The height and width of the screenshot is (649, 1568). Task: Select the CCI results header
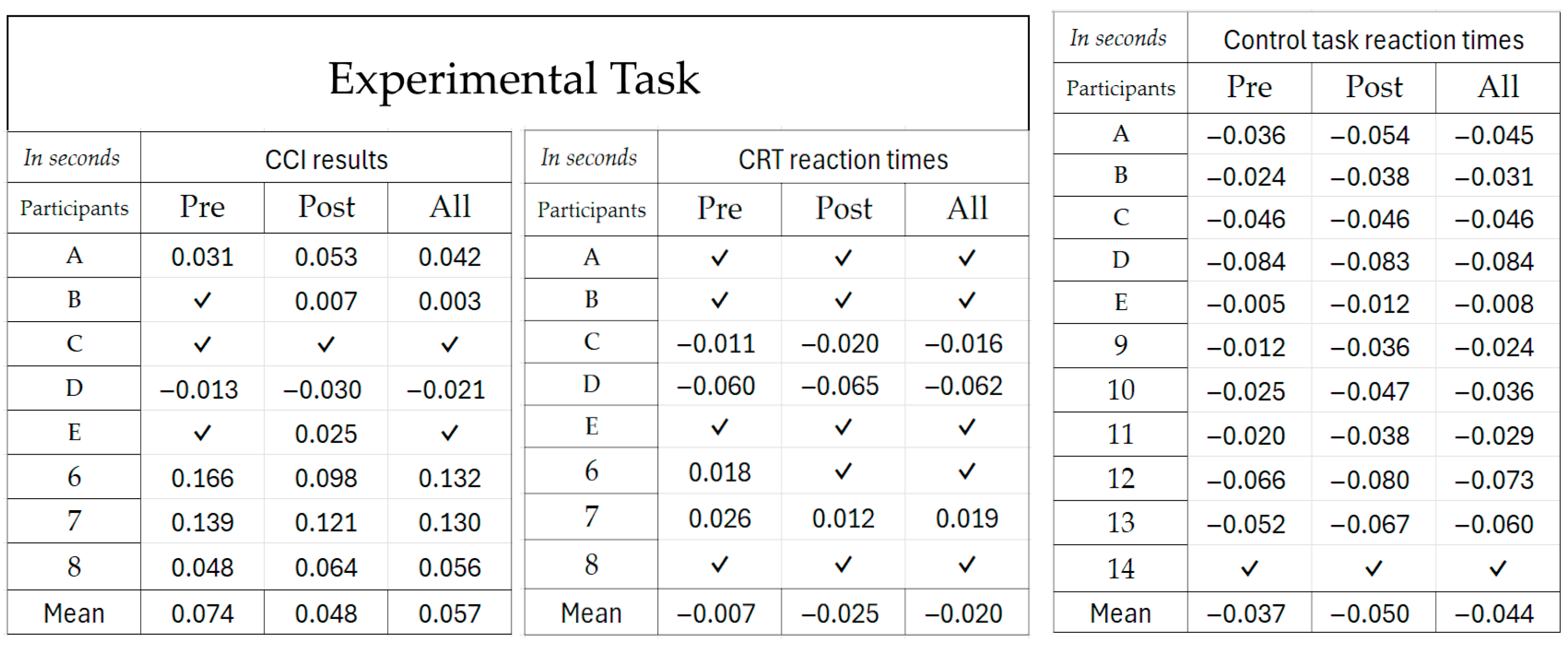pyautogui.click(x=326, y=159)
